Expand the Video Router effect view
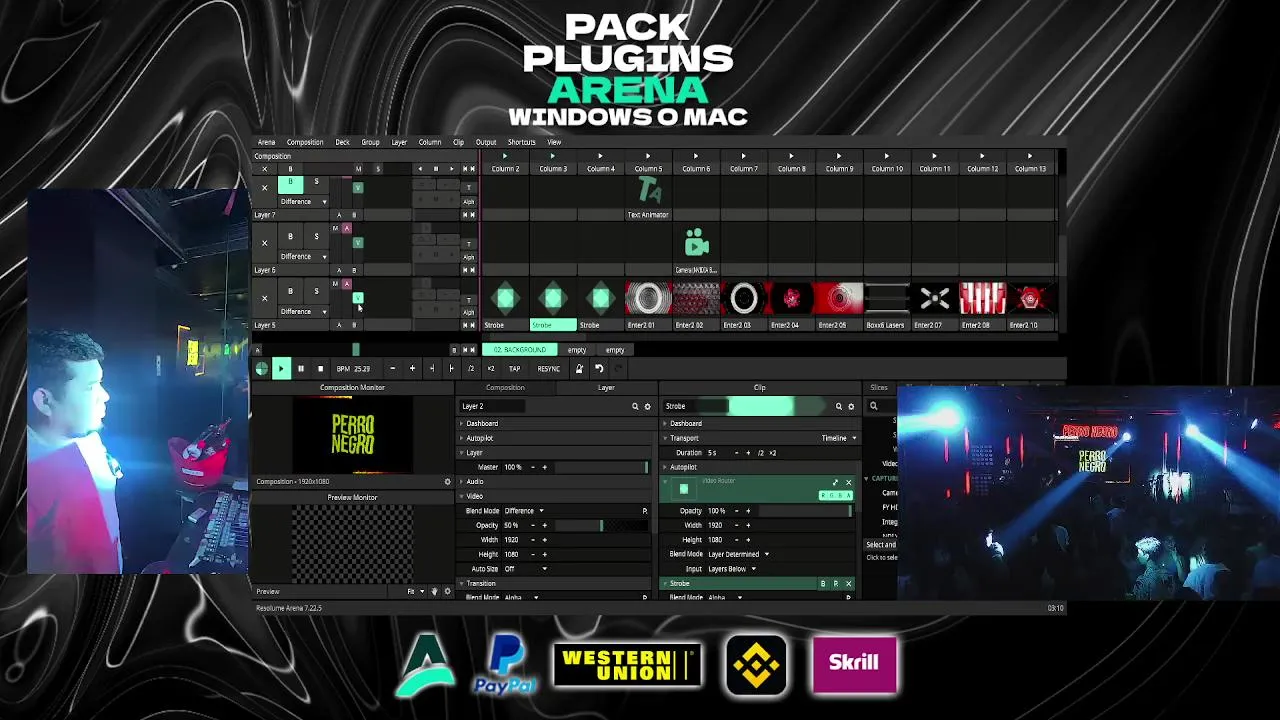Viewport: 1280px width, 720px height. [x=835, y=483]
